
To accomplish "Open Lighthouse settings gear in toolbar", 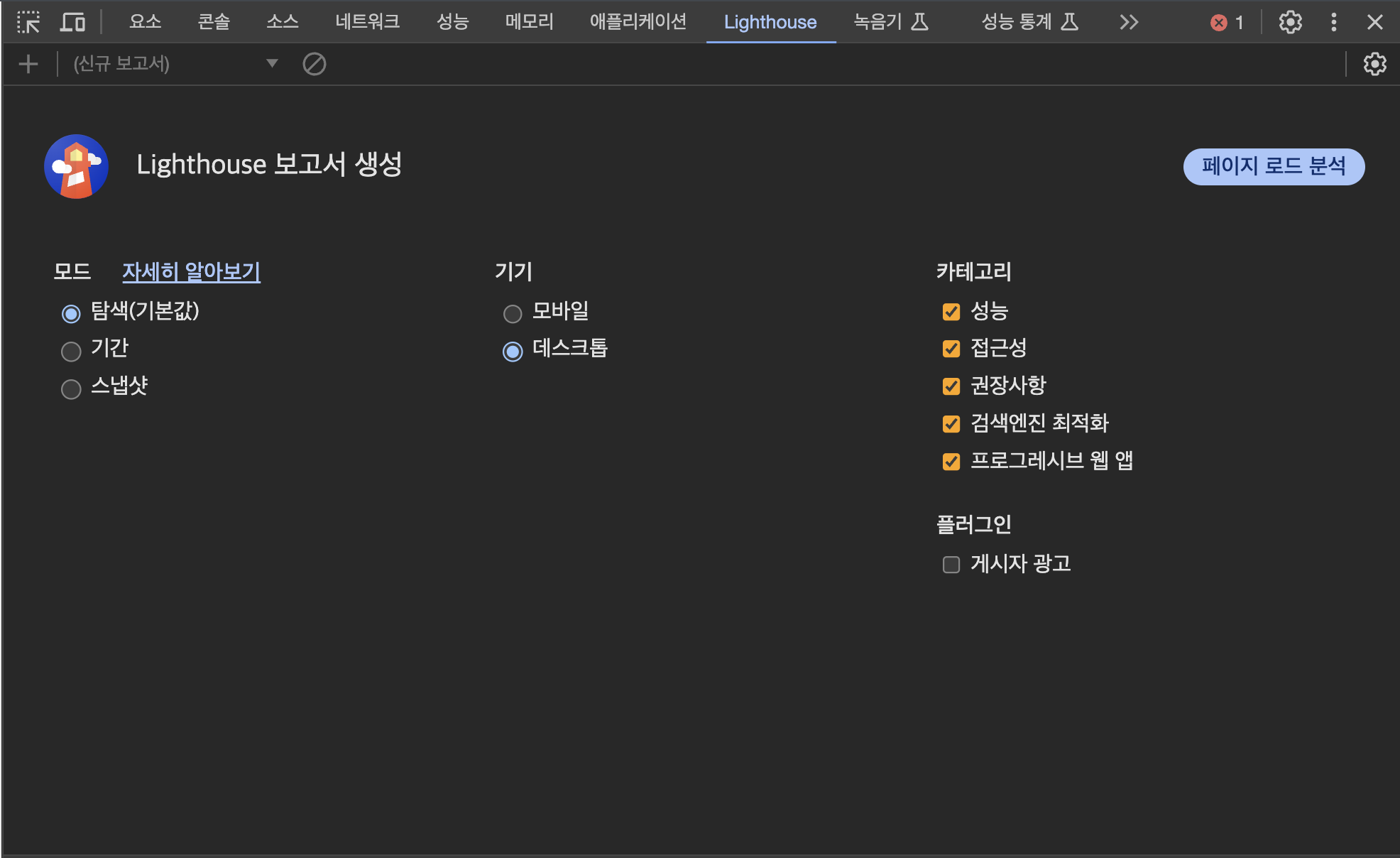I will pyautogui.click(x=1374, y=64).
